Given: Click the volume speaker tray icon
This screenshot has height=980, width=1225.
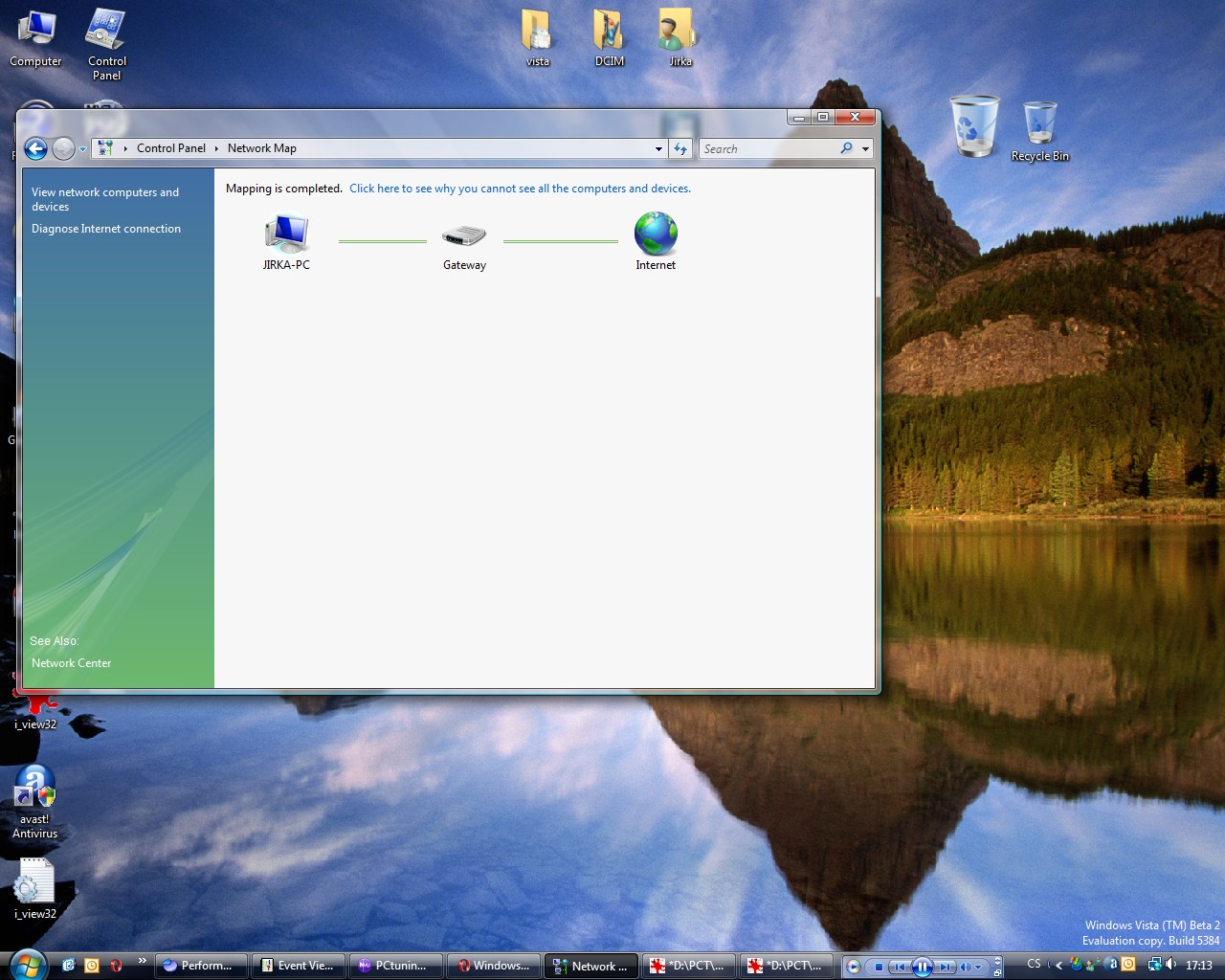Looking at the screenshot, I should point(1171,965).
